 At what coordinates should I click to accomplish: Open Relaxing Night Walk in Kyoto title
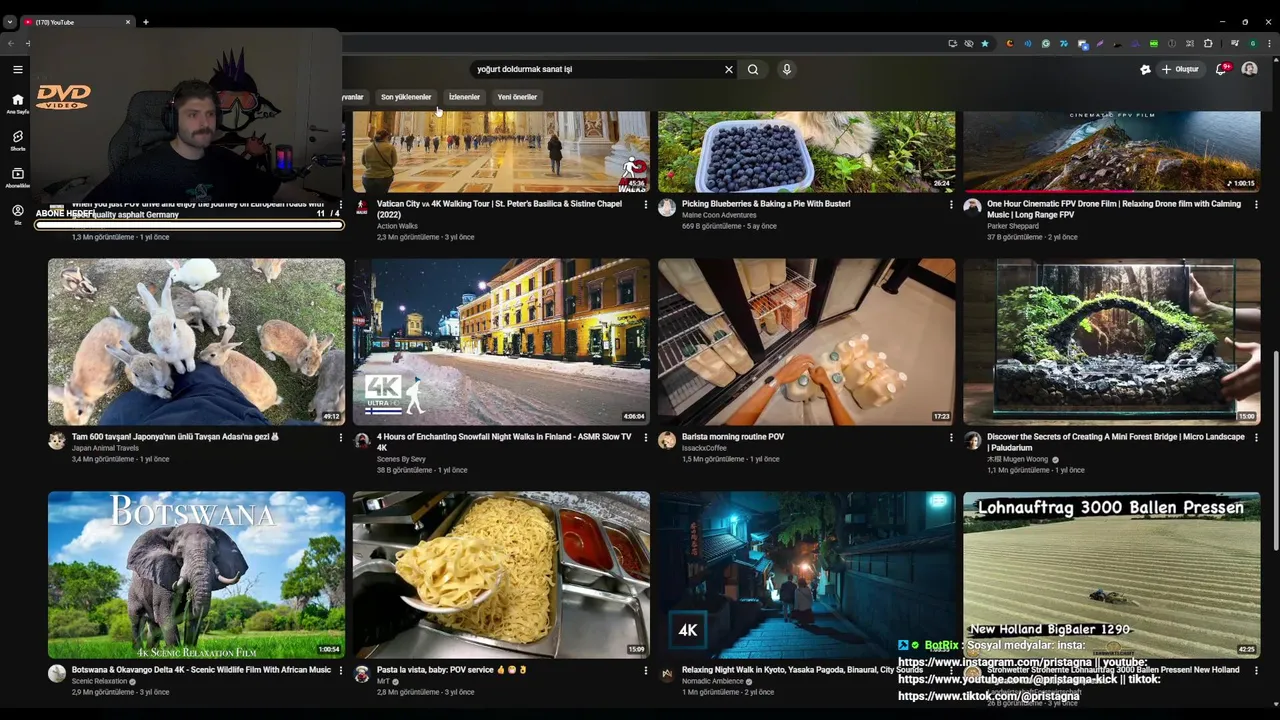[802, 670]
